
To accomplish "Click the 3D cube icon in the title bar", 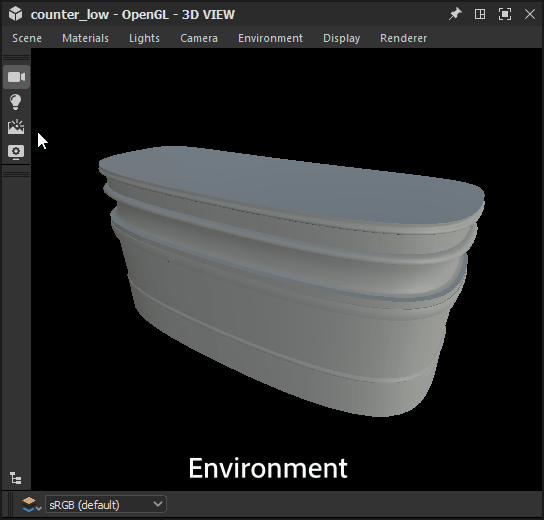I will coord(16,14).
